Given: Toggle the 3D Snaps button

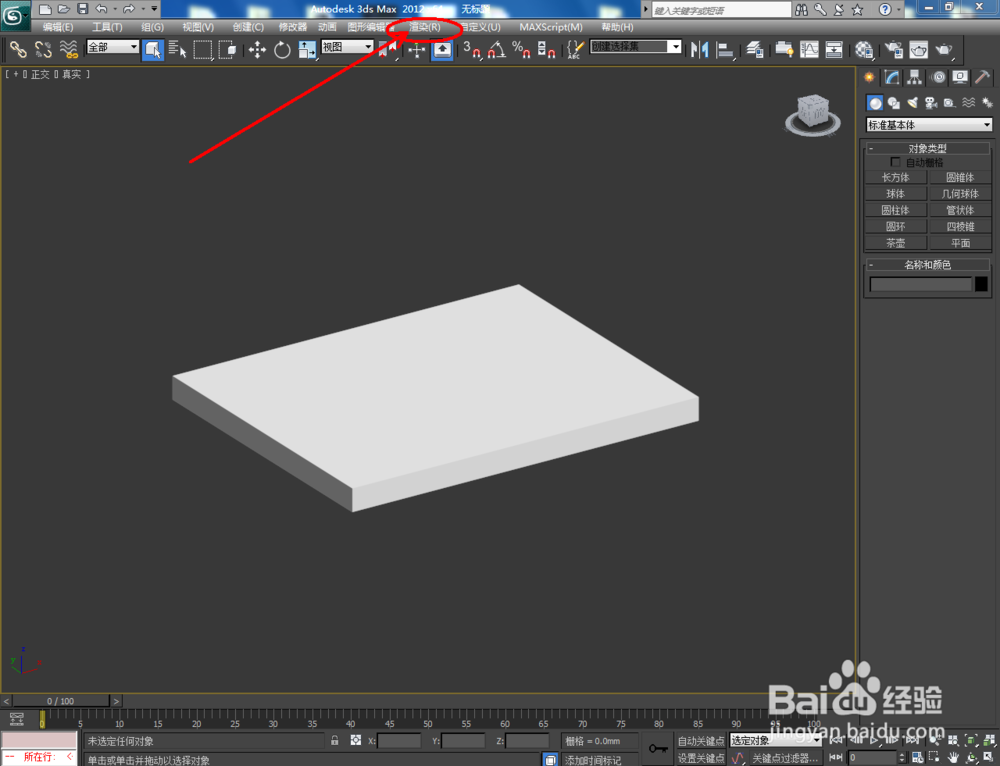Looking at the screenshot, I should tap(472, 49).
